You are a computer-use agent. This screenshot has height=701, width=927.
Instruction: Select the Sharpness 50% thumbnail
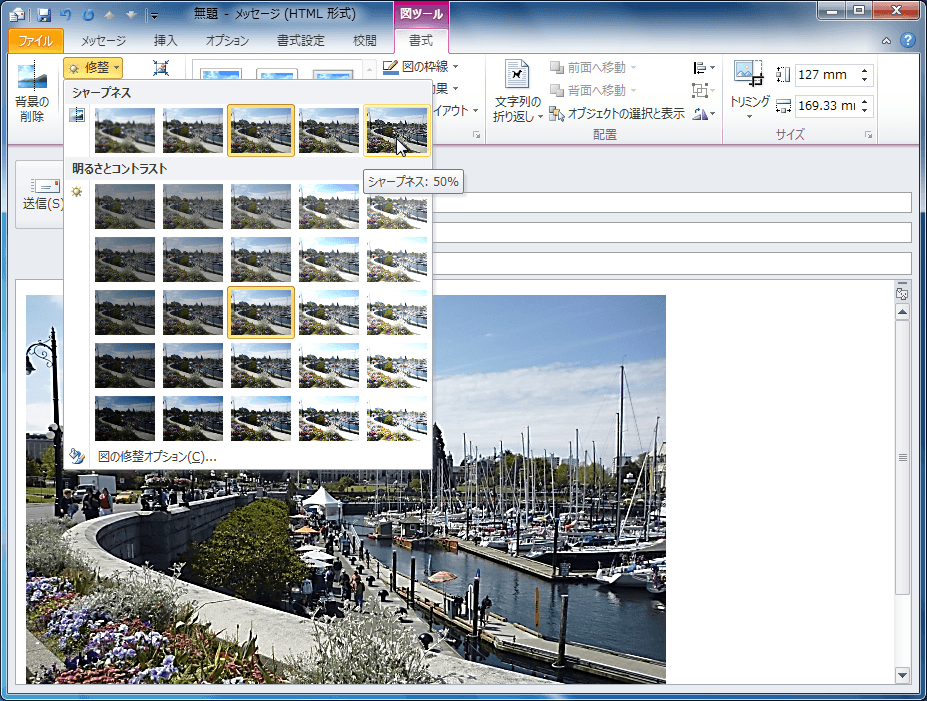[x=397, y=131]
